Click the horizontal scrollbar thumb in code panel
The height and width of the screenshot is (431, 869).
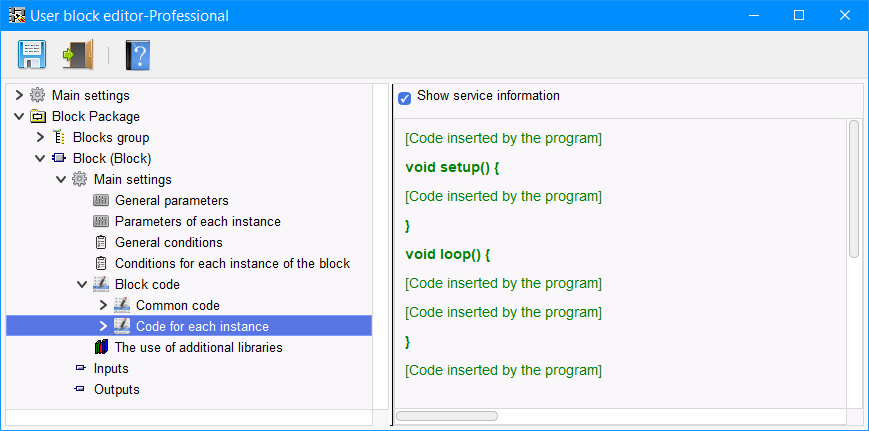pyautogui.click(x=447, y=415)
